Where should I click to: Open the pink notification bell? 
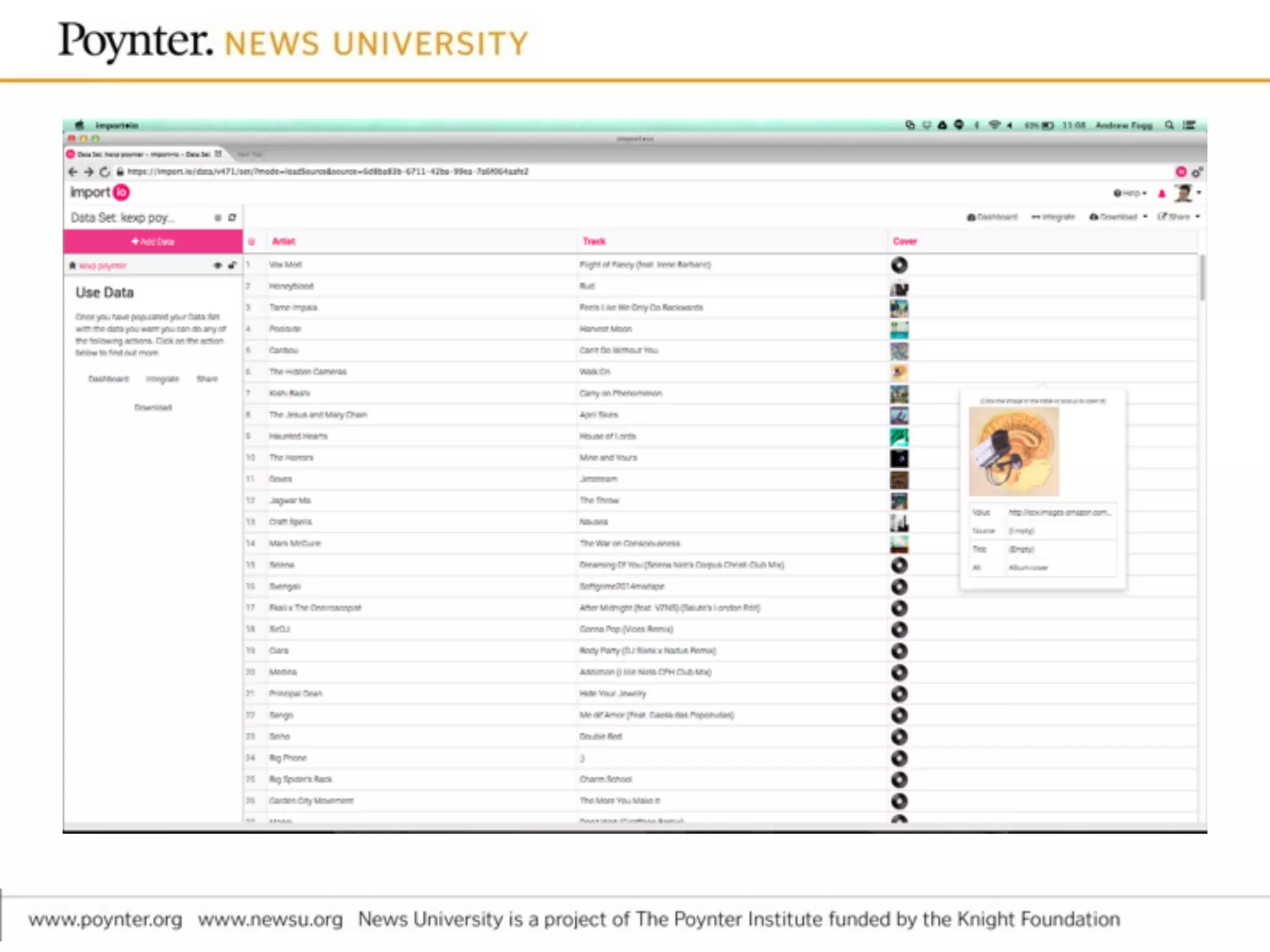[1162, 193]
